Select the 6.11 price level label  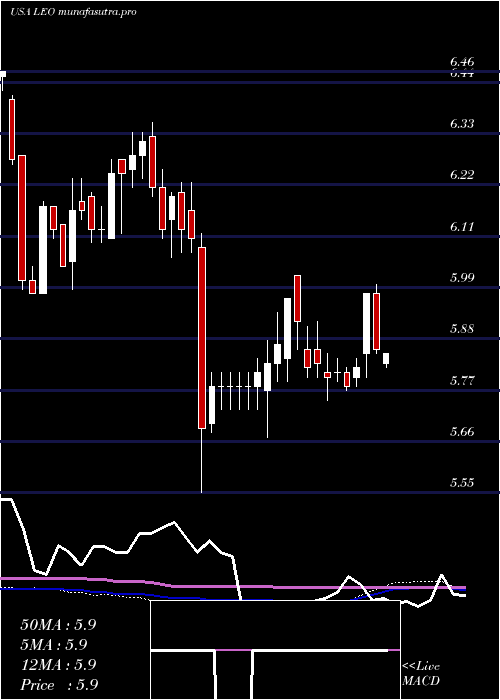[462, 227]
